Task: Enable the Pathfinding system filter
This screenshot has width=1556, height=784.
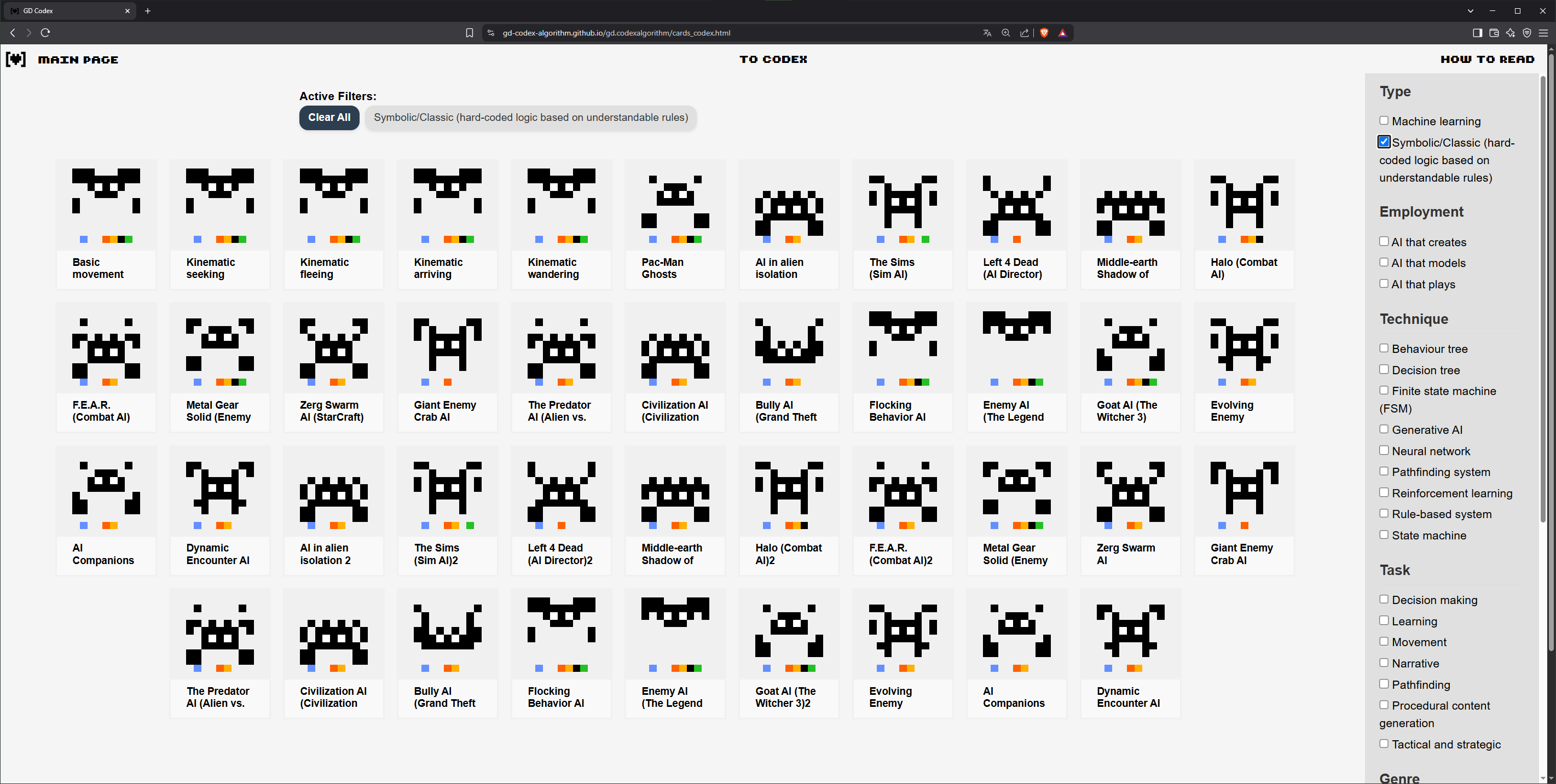Action: 1384,472
